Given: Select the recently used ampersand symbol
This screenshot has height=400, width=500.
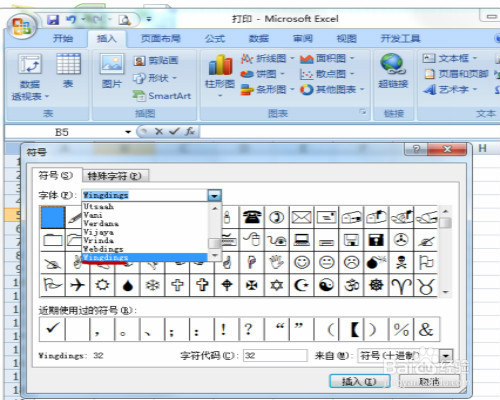Looking at the screenshot, I should [x=426, y=329].
